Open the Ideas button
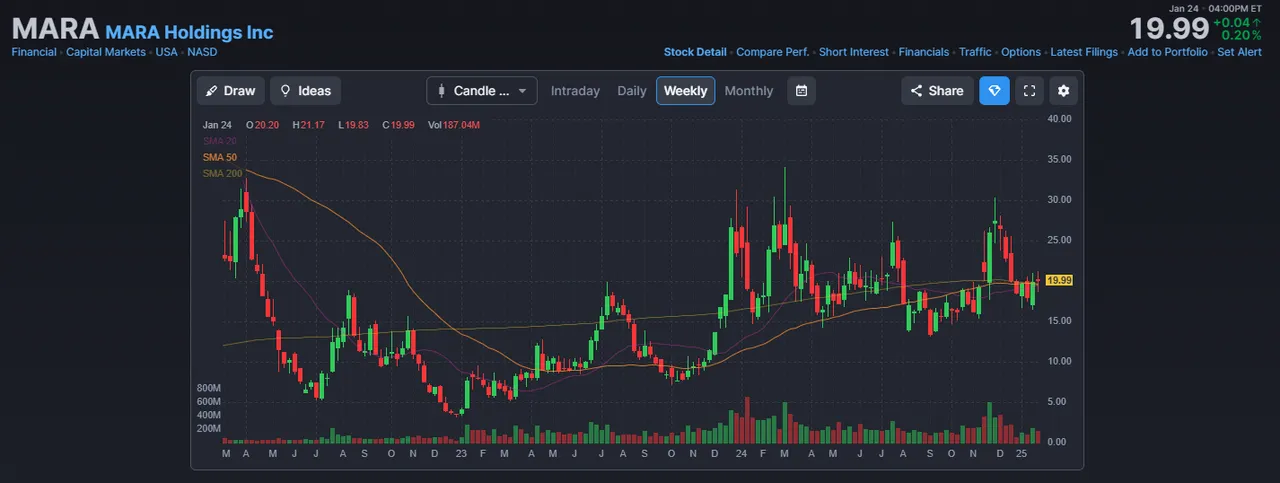The width and height of the screenshot is (1280, 483). (305, 91)
